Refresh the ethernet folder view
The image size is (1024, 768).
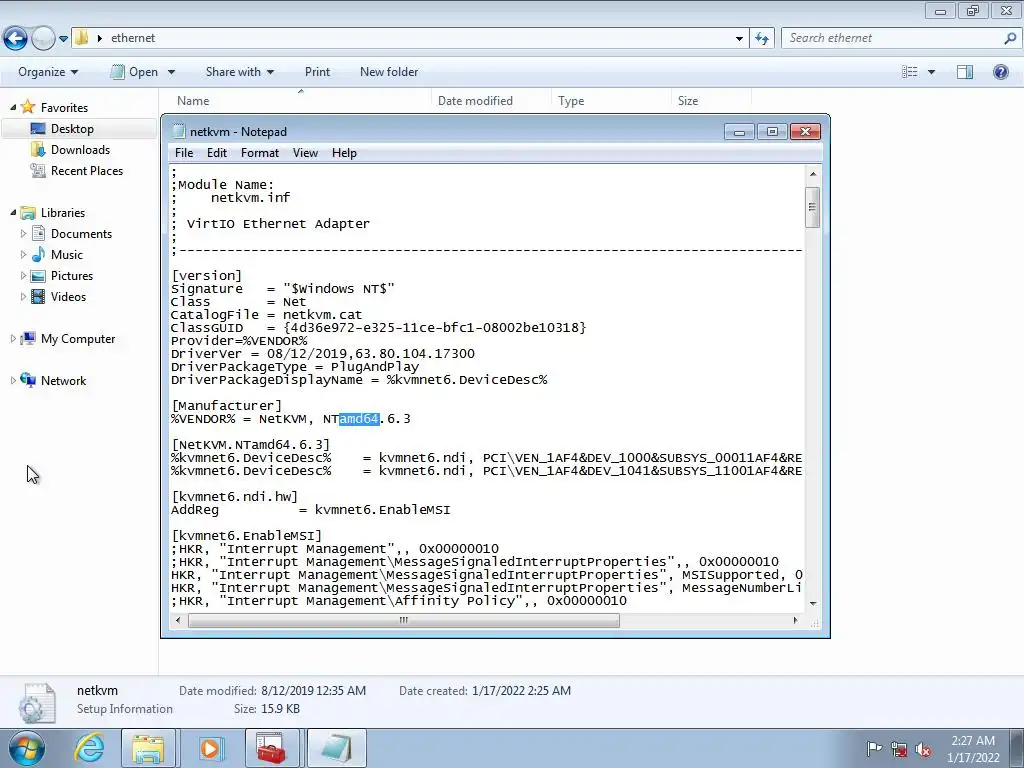pyautogui.click(x=761, y=39)
